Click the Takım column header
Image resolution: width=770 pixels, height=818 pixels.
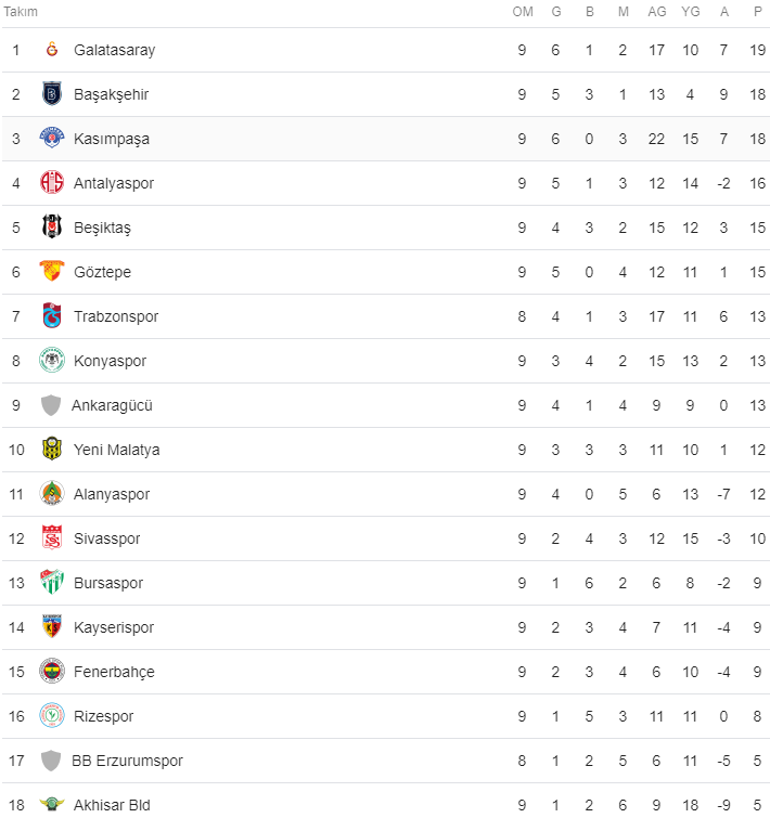point(21,12)
